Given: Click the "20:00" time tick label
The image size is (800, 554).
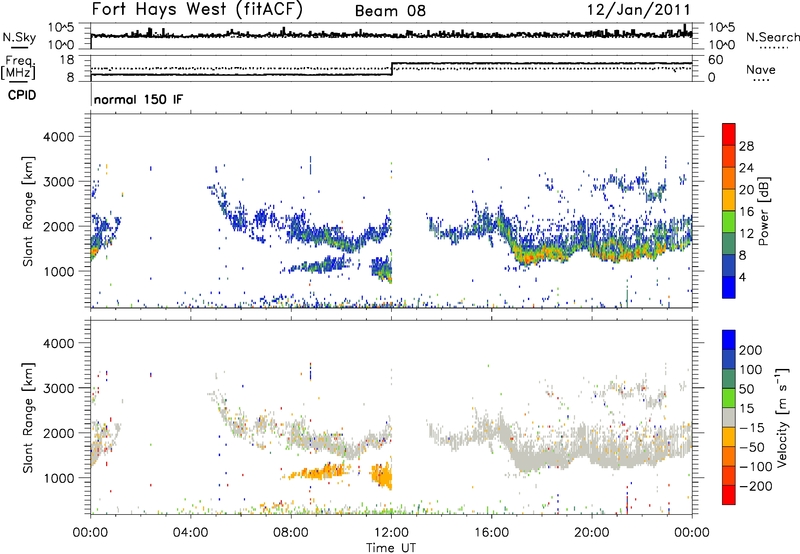Looking at the screenshot, I should tap(591, 533).
